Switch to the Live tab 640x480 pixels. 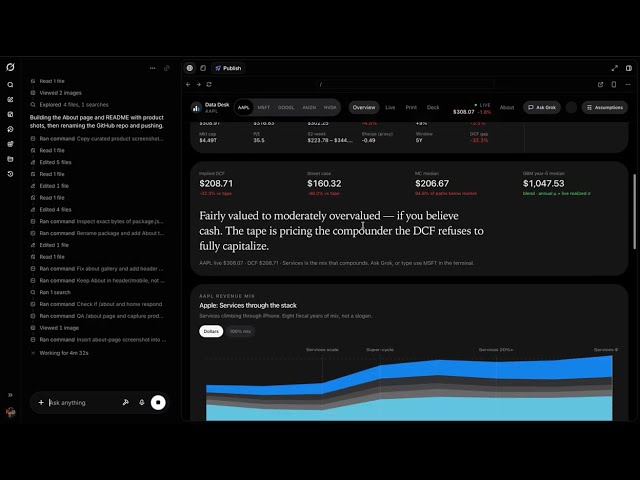[390, 107]
